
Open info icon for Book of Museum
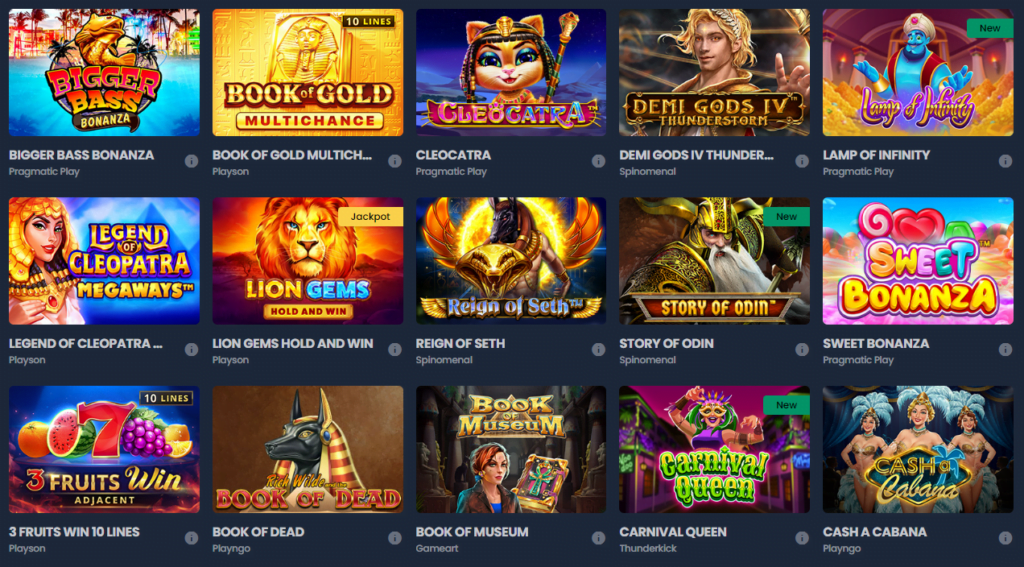point(598,538)
